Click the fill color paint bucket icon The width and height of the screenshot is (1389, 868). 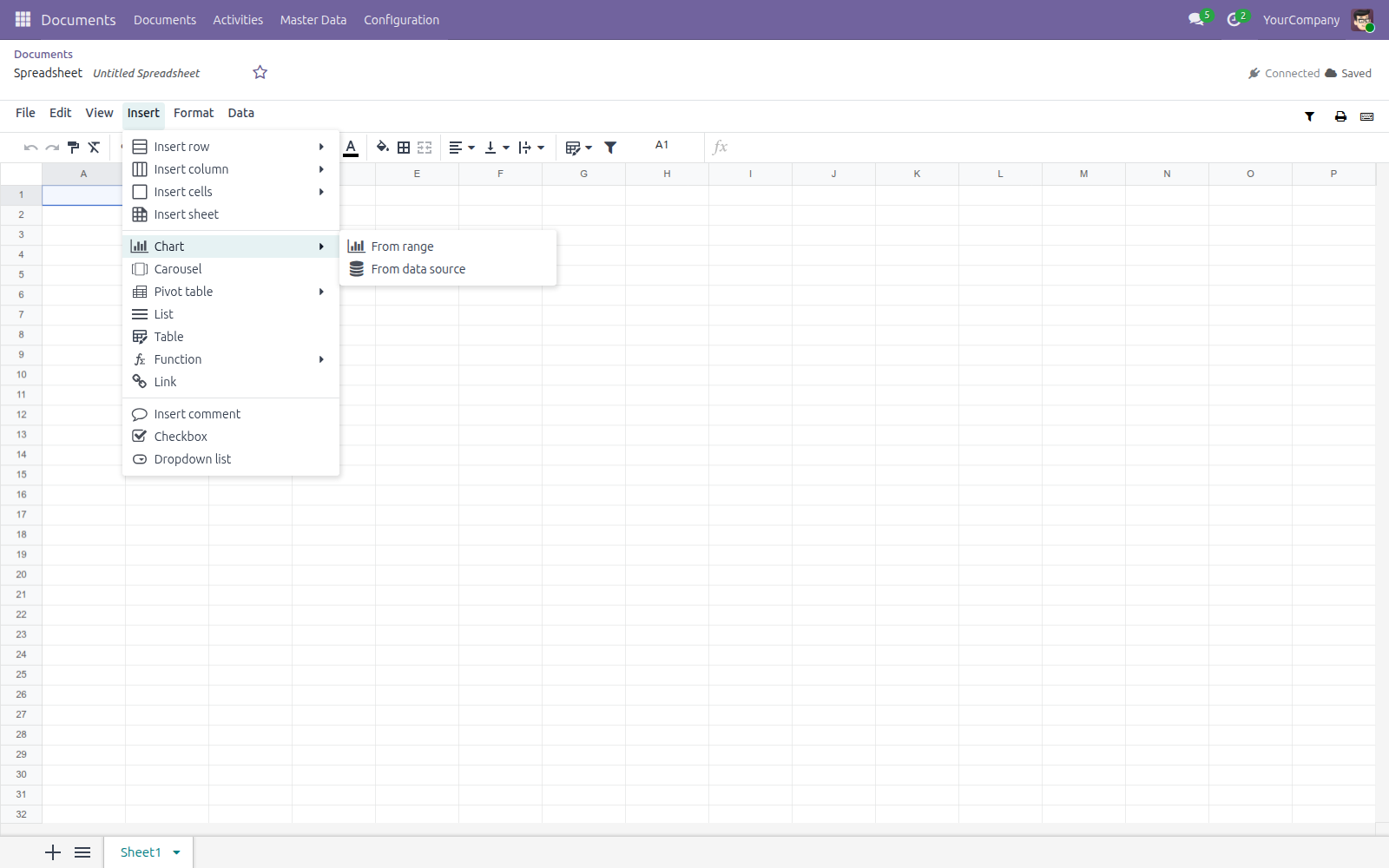coord(382,148)
